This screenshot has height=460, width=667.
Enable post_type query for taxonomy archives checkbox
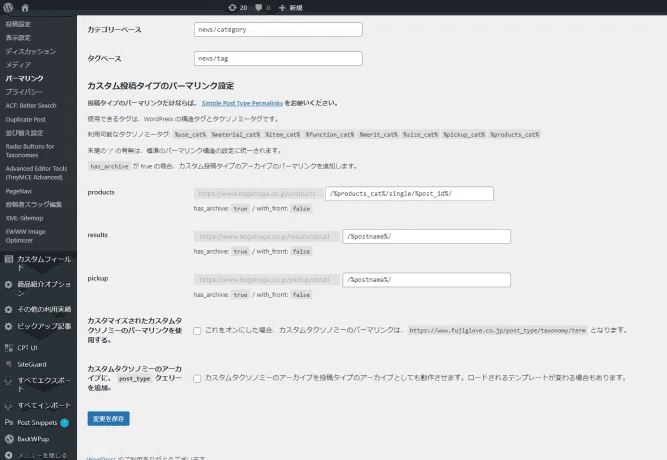(x=197, y=378)
